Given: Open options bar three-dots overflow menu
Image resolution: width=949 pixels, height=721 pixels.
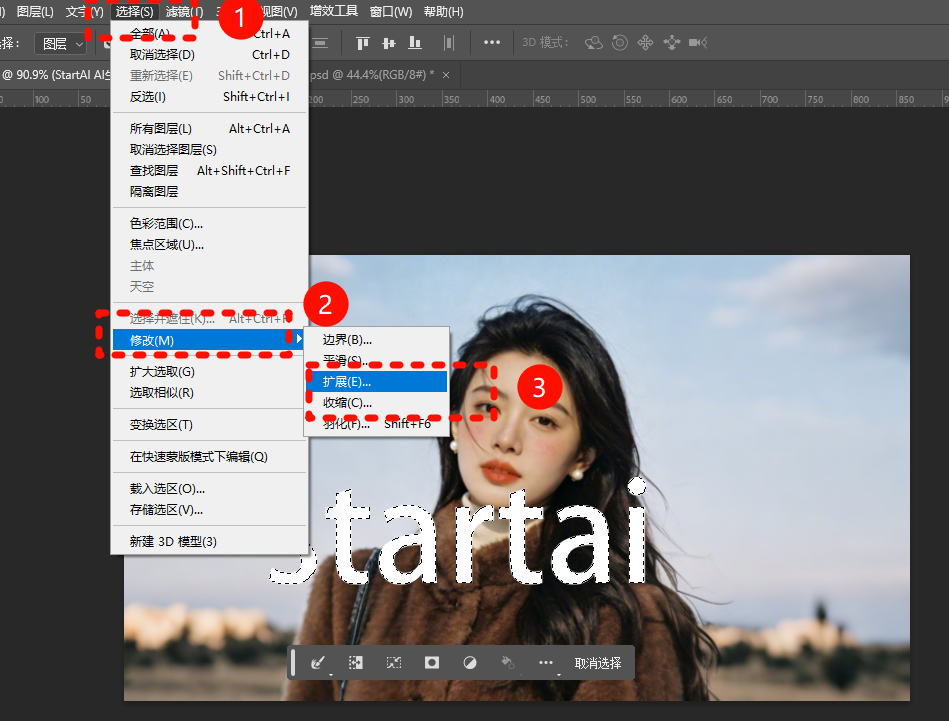Looking at the screenshot, I should tap(492, 42).
